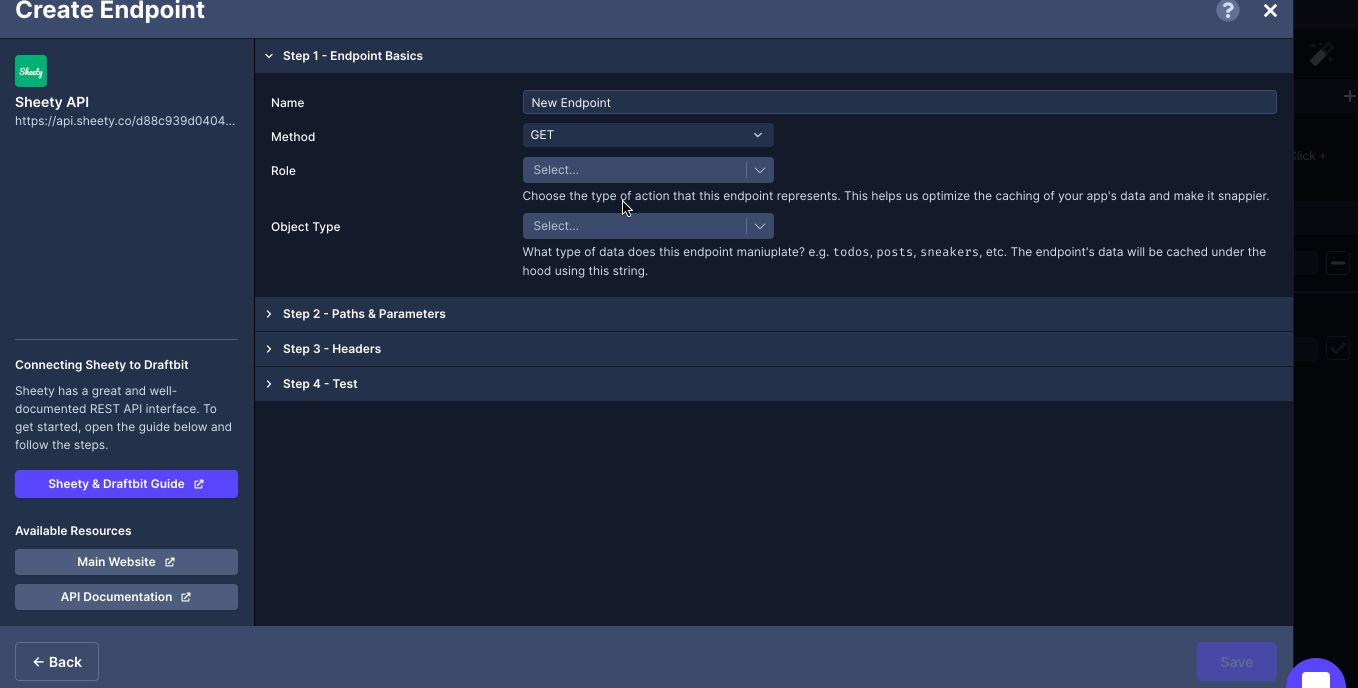Viewport: 1358px width, 688px height.
Task: Click the Save button
Action: click(1236, 661)
